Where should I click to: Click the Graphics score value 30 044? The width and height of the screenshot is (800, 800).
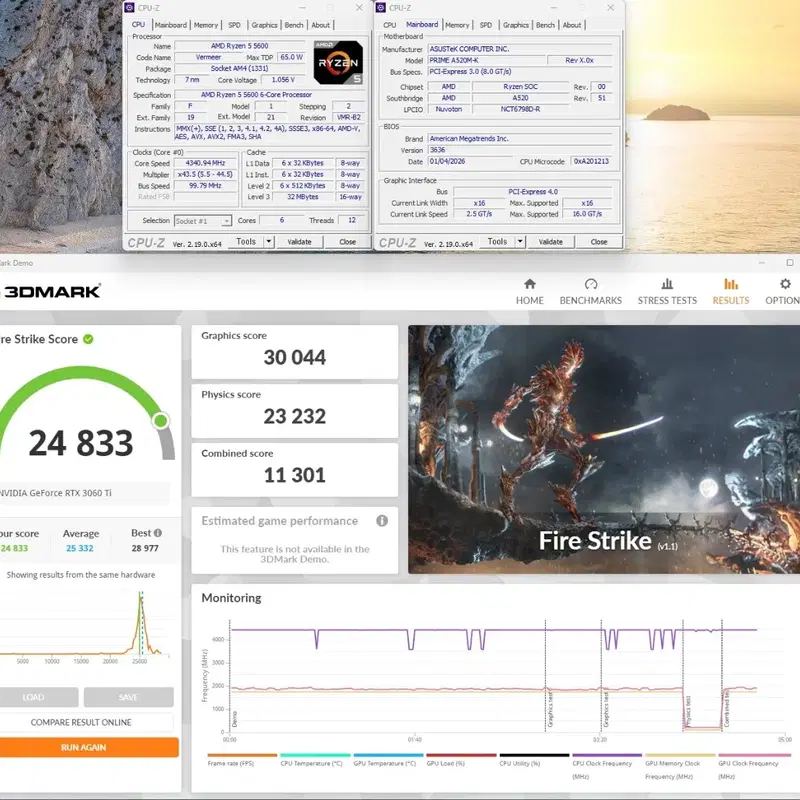pos(294,357)
